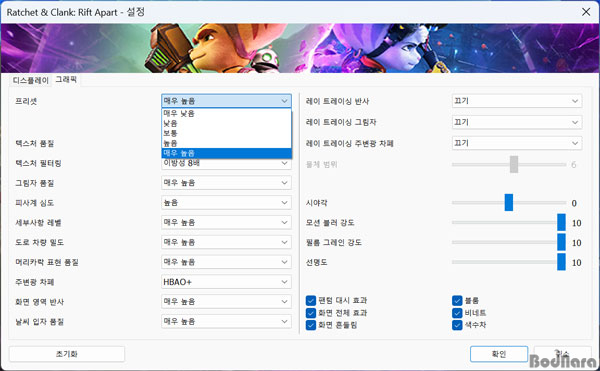Click the 선명도 value 10
Image resolution: width=600 pixels, height=371 pixels.
coord(577,263)
